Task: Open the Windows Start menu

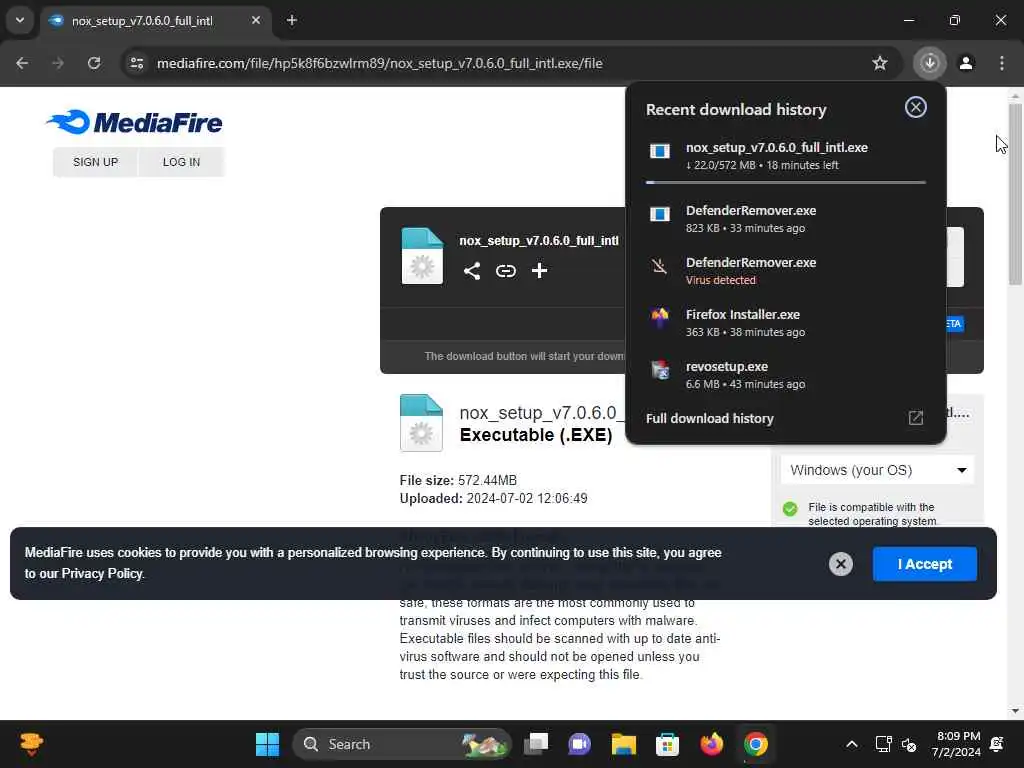Action: click(x=267, y=744)
